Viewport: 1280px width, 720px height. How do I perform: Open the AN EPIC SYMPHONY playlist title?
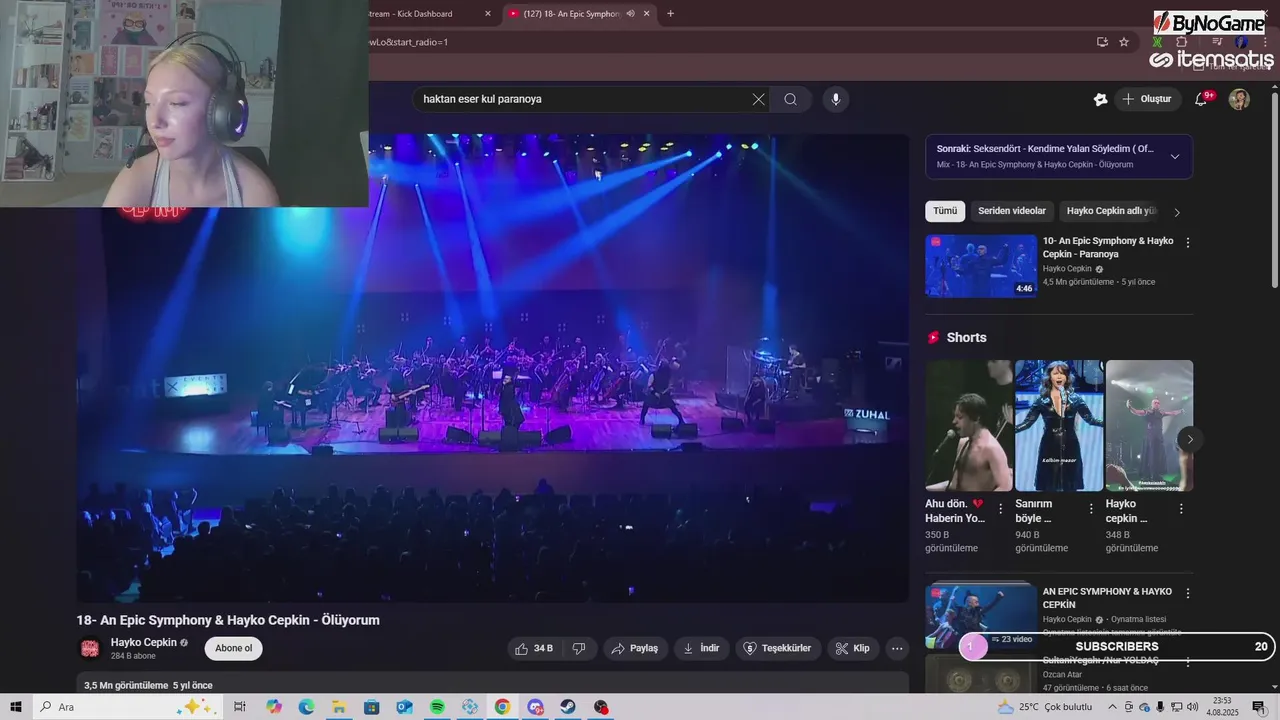click(1107, 598)
